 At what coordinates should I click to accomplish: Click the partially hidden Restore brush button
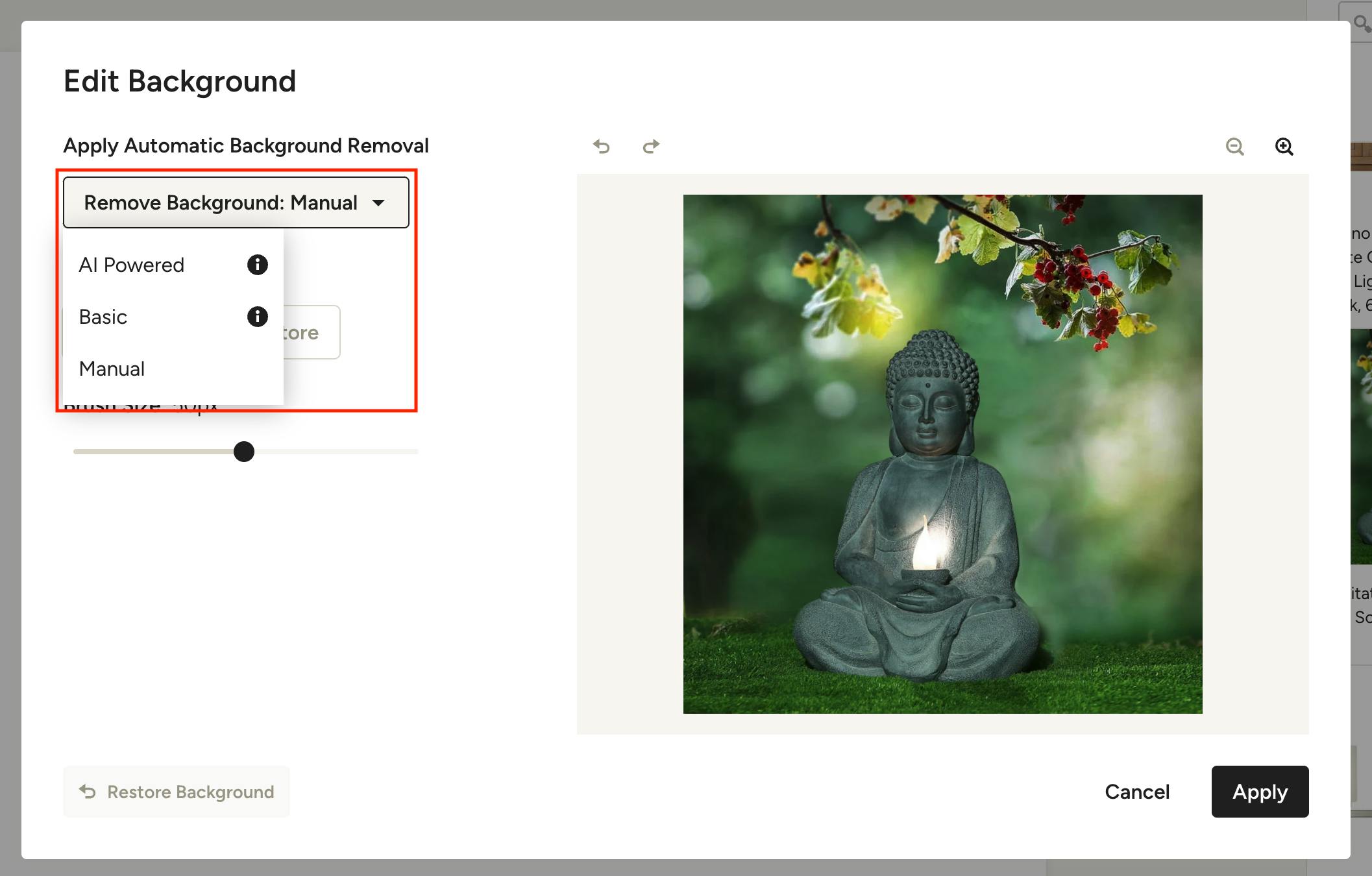(312, 332)
